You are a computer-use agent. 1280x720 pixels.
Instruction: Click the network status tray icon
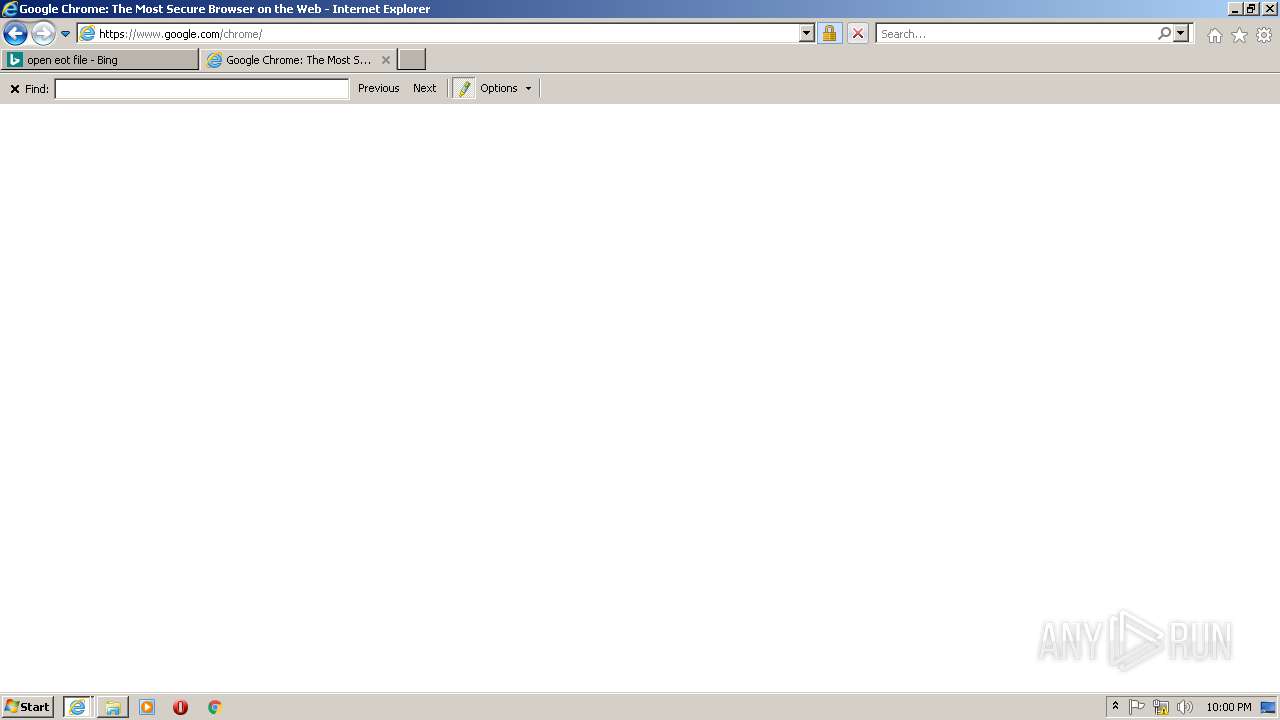tap(1161, 707)
